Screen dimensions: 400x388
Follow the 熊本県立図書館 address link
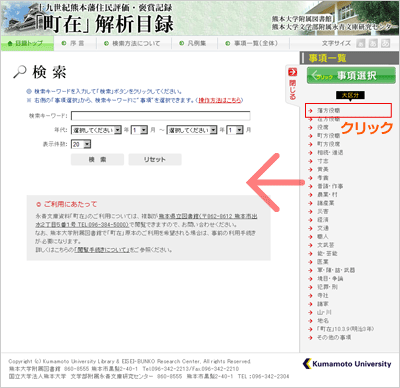coord(146,220)
